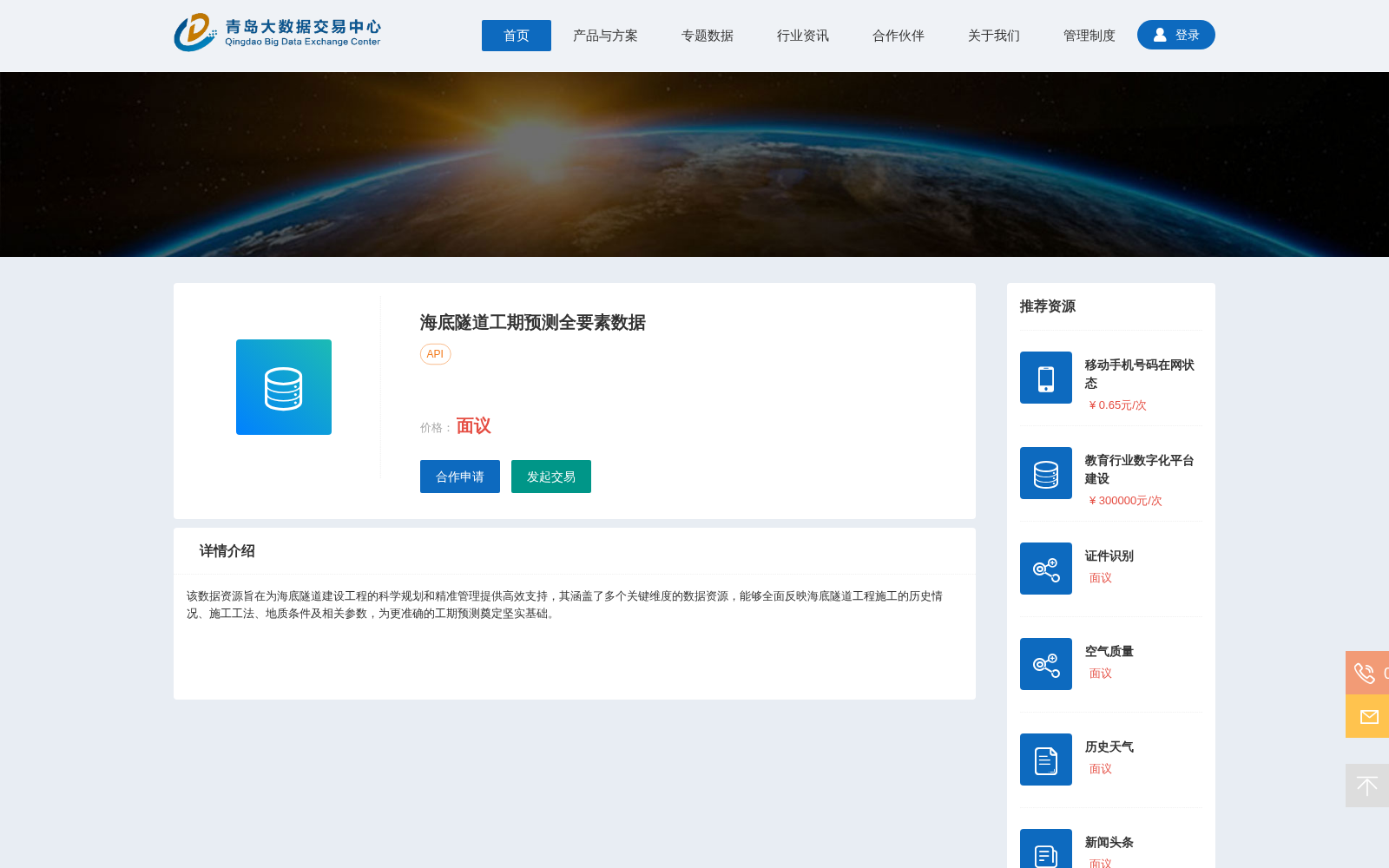Open 关于我们 page
This screenshot has width=1389, height=868.
[994, 36]
